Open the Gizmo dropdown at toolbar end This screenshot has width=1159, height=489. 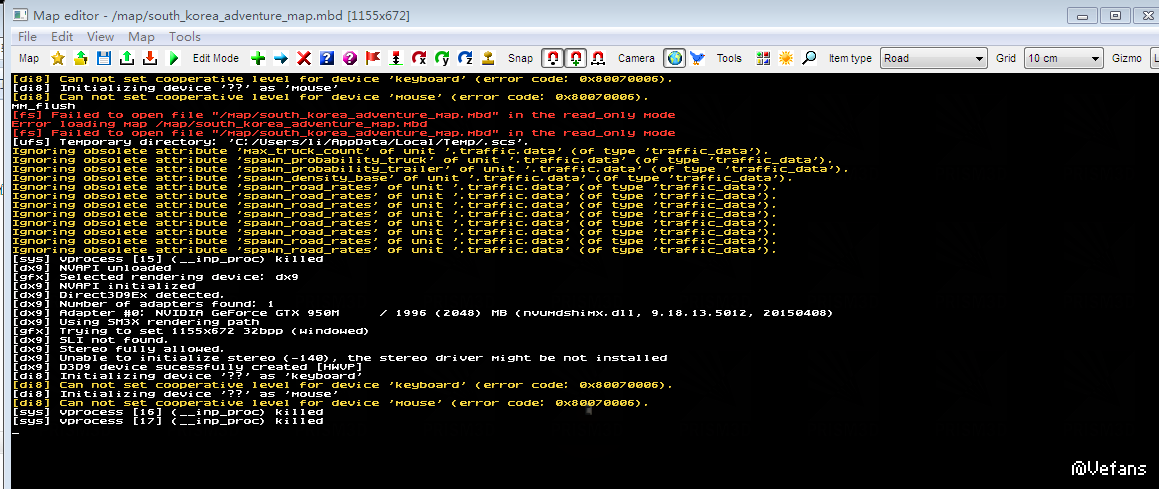(x=1153, y=58)
